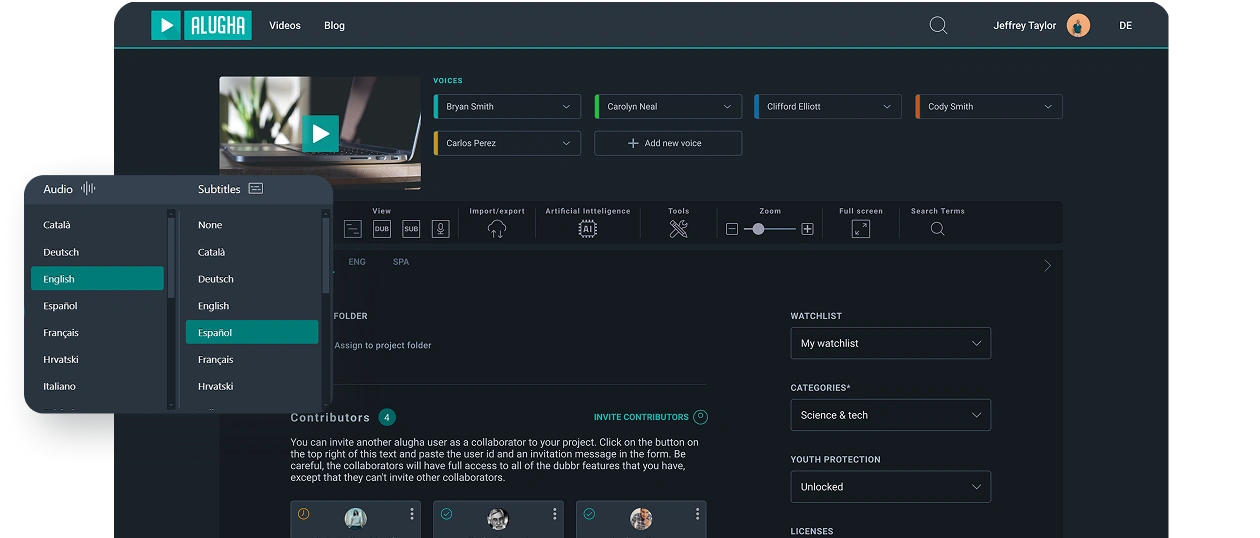The height and width of the screenshot is (538, 1260).
Task: Click the SUB view icon
Action: coord(411,229)
